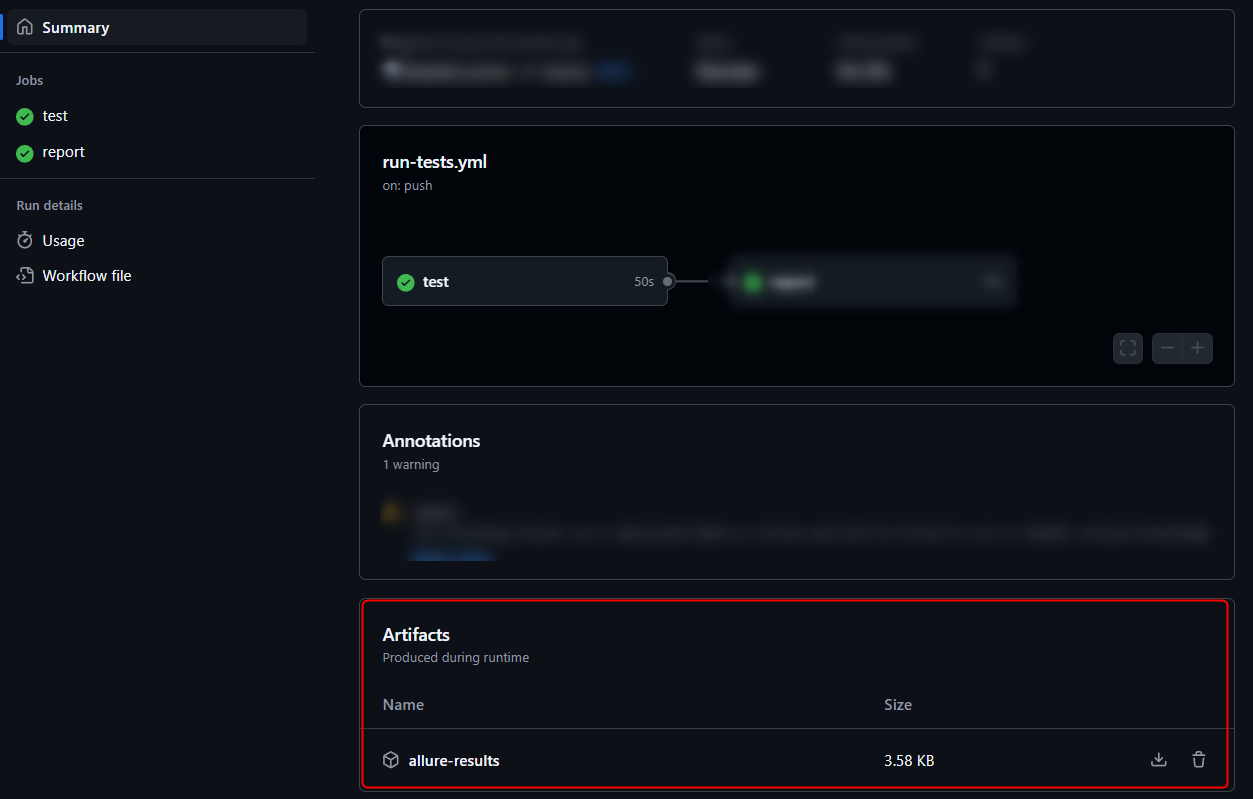Expand workflow graph to fullscreen

tap(1128, 348)
